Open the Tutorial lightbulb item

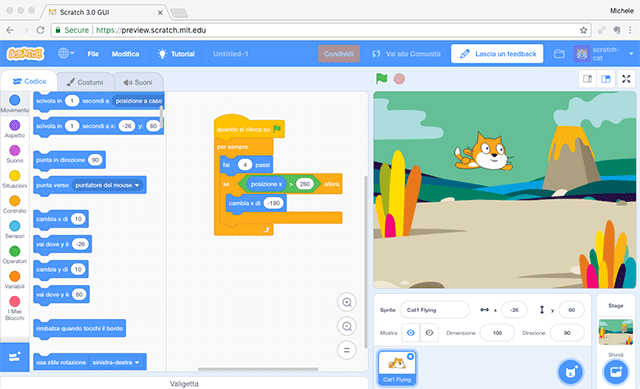click(176, 54)
